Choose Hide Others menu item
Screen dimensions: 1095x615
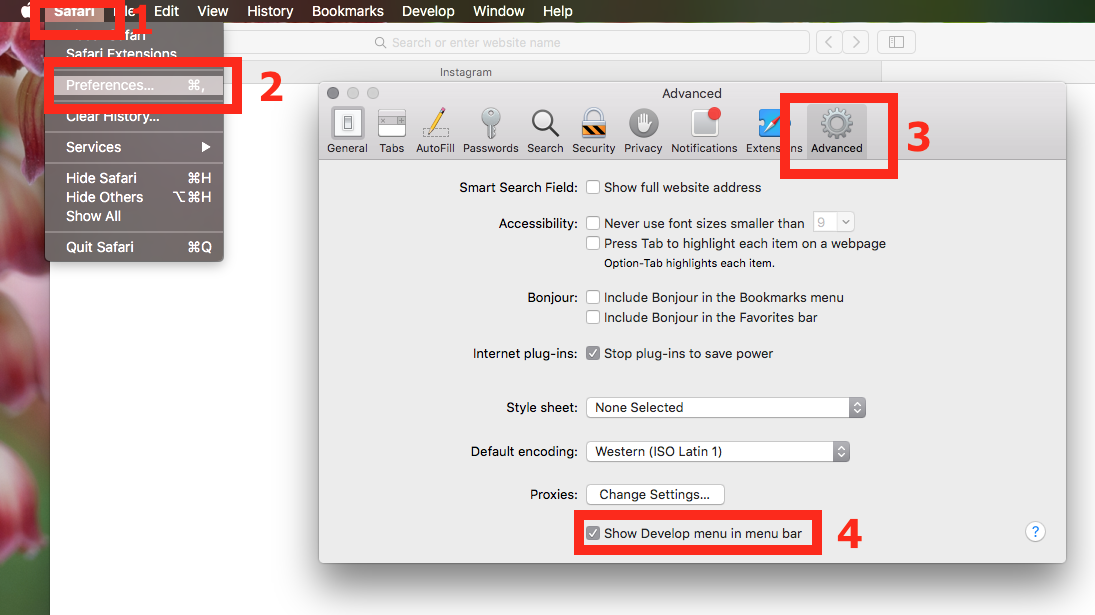click(134, 198)
